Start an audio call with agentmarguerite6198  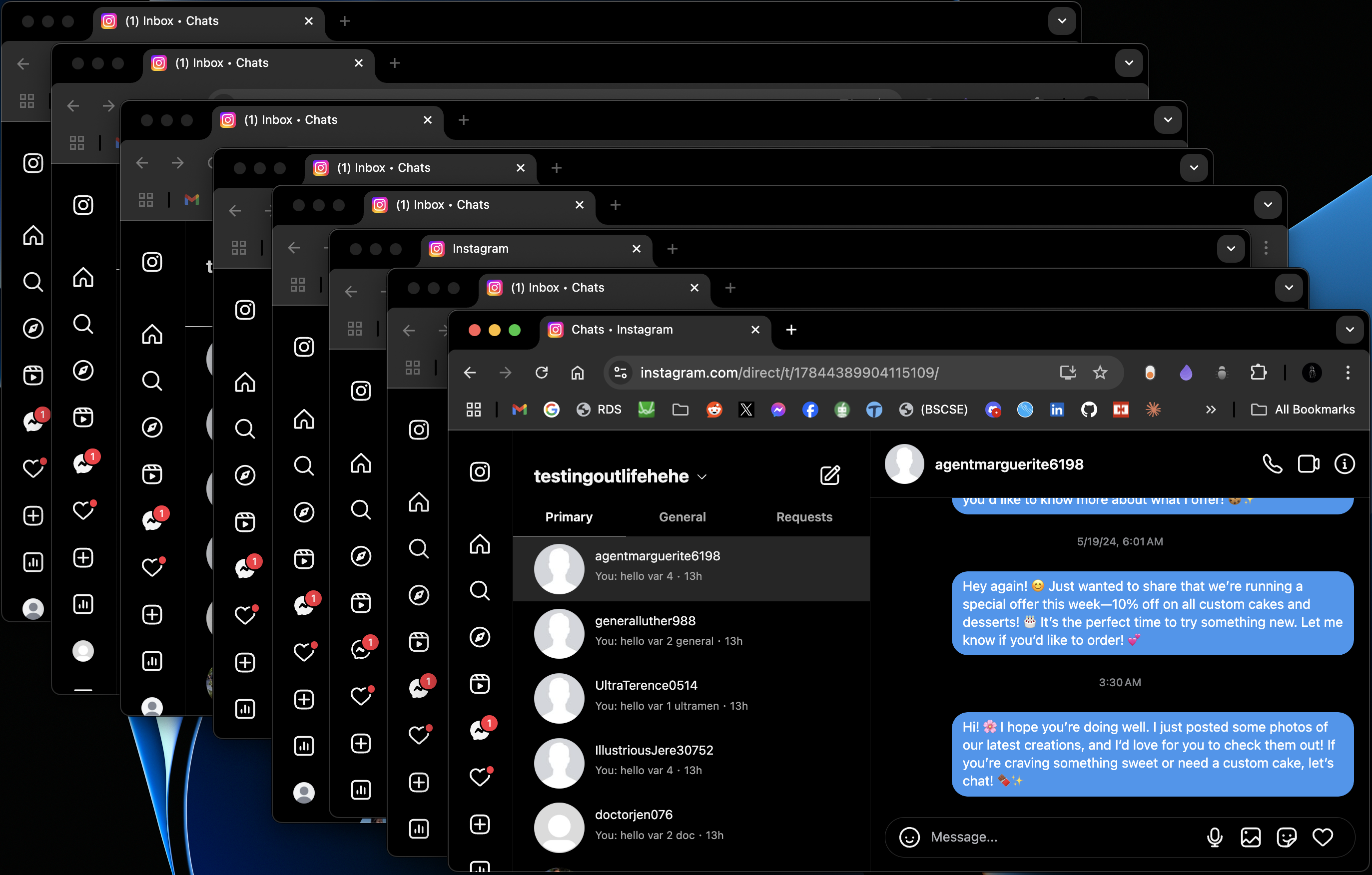click(x=1272, y=463)
